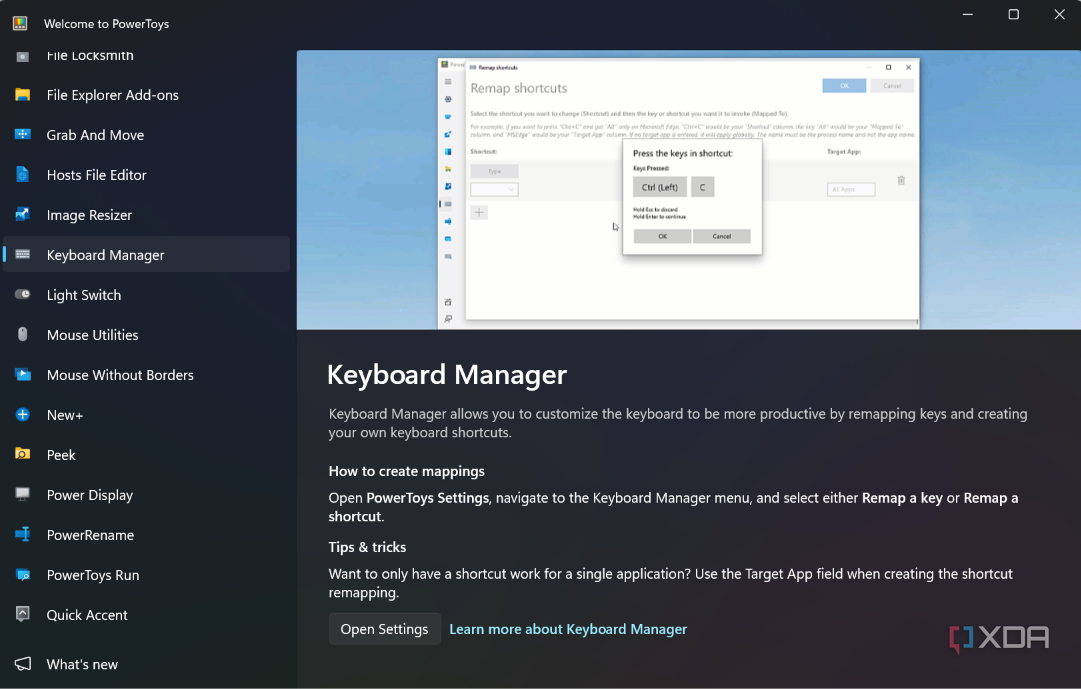Open the Hosts File Editor page
The height and width of the screenshot is (689, 1081).
point(146,175)
